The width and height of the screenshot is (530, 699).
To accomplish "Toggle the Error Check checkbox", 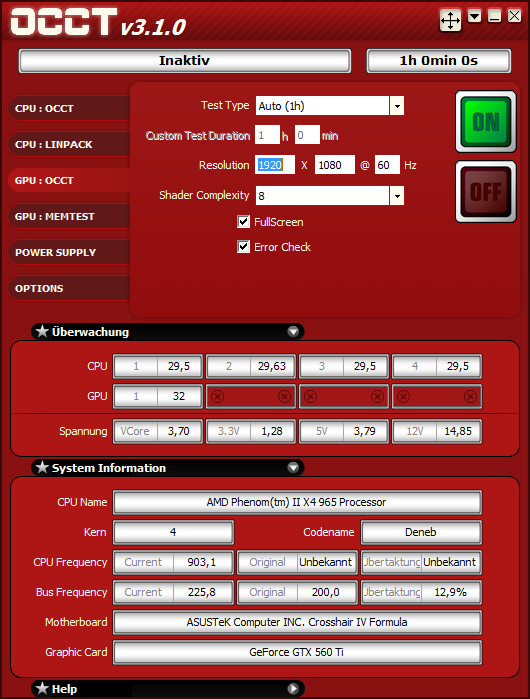I will click(x=243, y=247).
